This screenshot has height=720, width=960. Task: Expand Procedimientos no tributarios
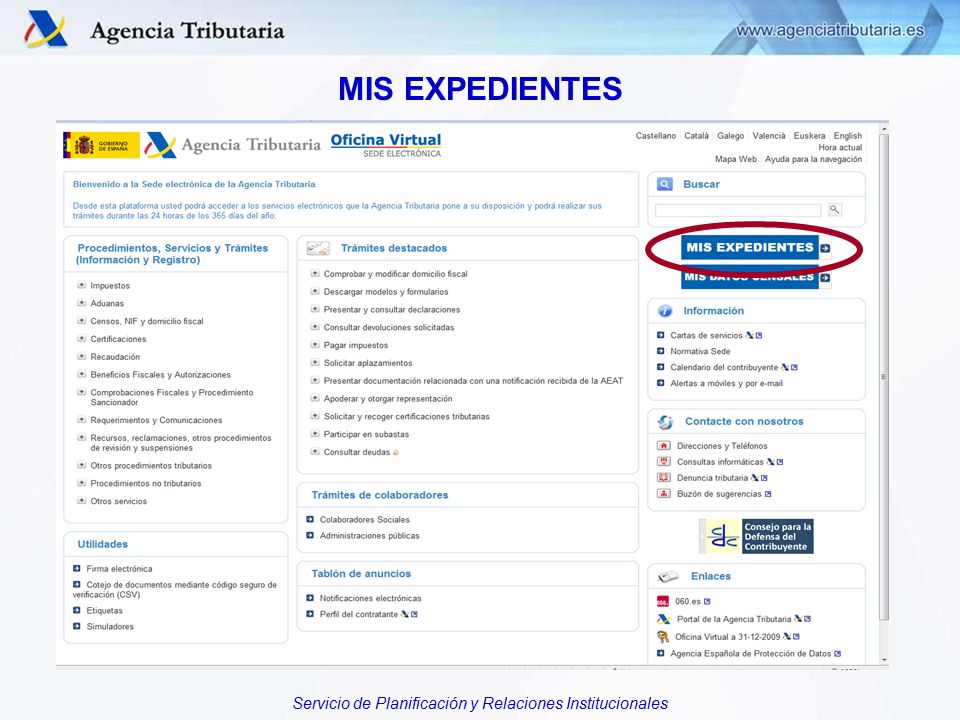[81, 482]
